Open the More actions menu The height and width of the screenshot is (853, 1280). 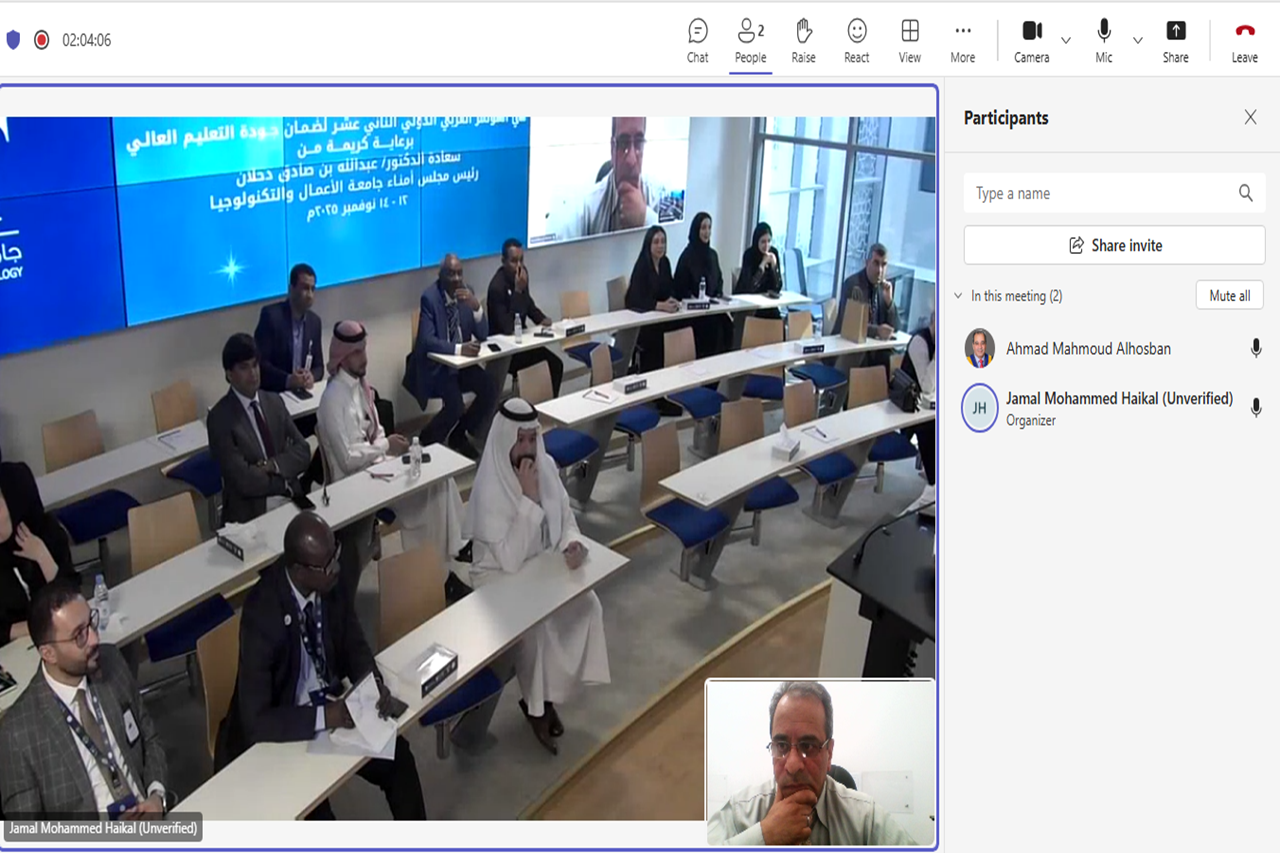[962, 41]
